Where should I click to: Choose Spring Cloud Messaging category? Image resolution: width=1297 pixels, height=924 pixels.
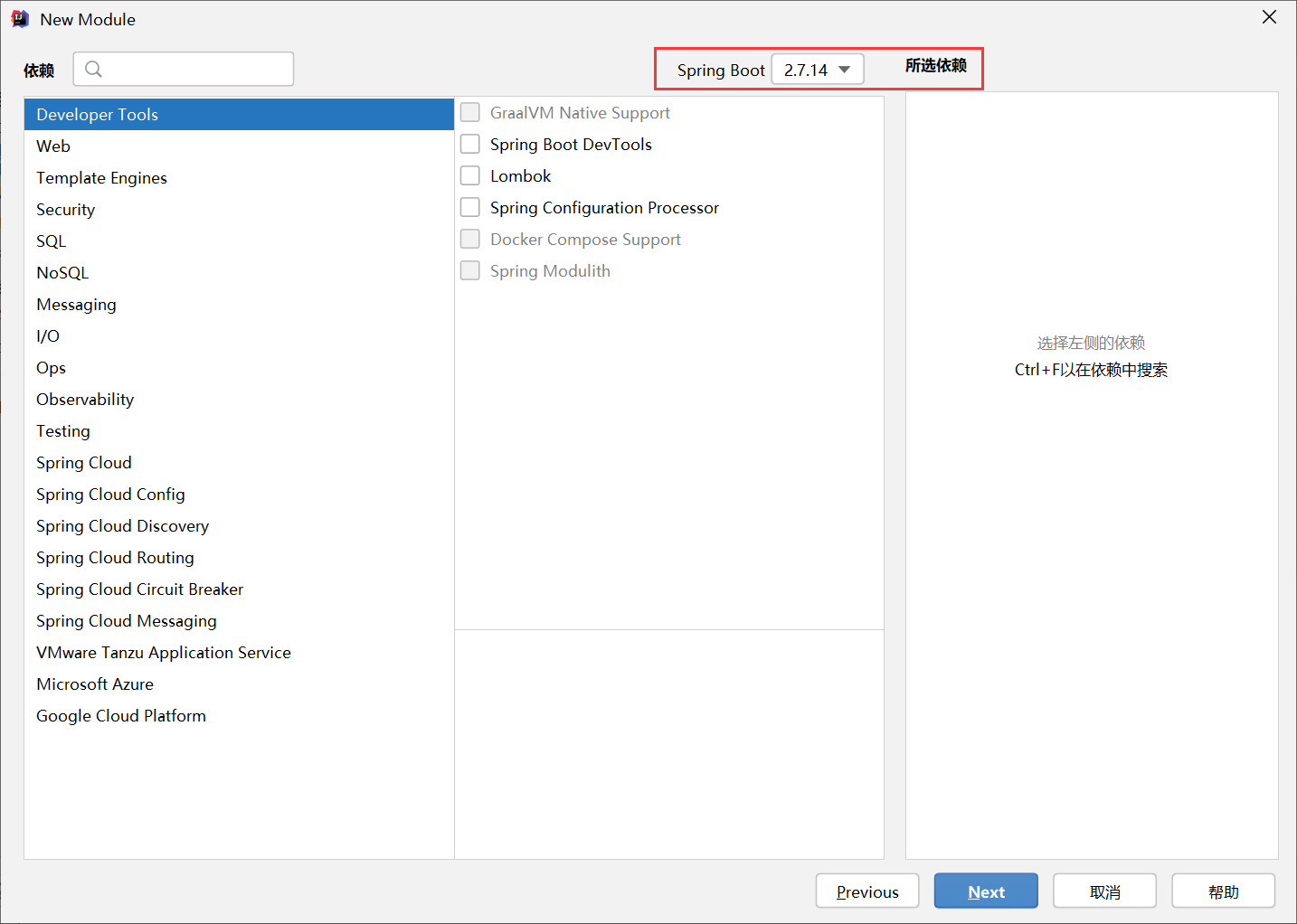pos(239,620)
